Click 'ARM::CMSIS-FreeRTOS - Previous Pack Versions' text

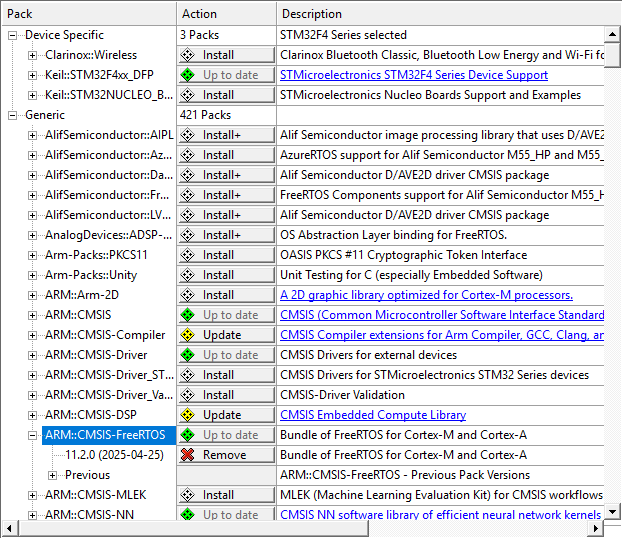coord(405,475)
